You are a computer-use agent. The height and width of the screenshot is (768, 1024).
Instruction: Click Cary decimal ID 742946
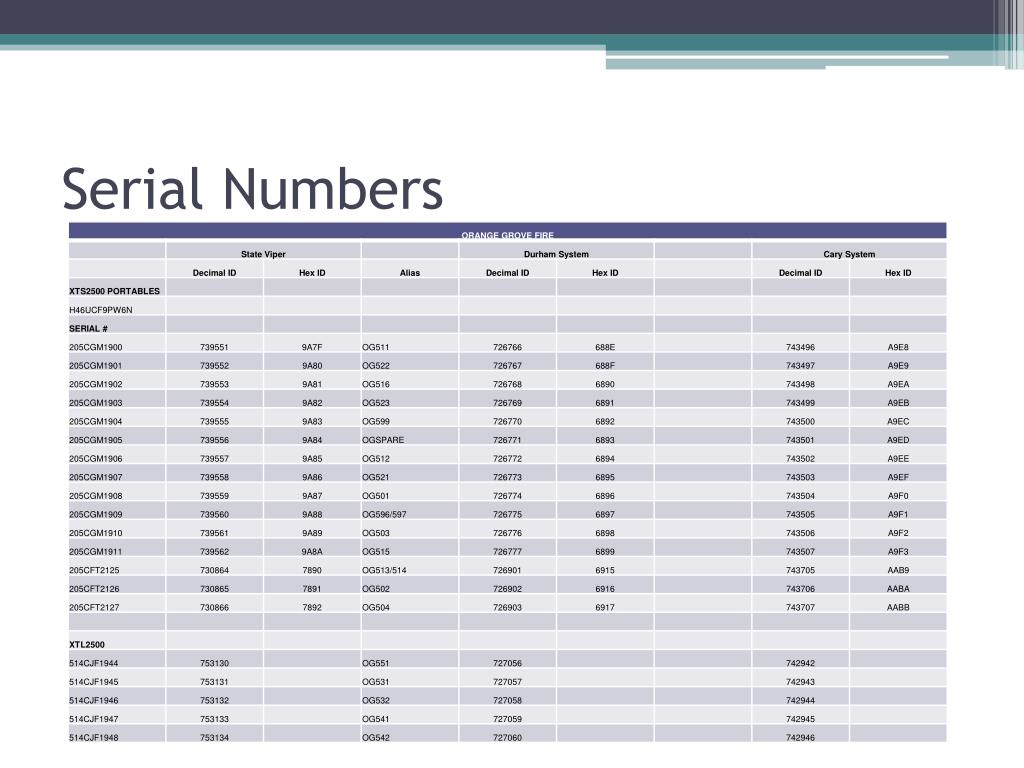pyautogui.click(x=800, y=738)
